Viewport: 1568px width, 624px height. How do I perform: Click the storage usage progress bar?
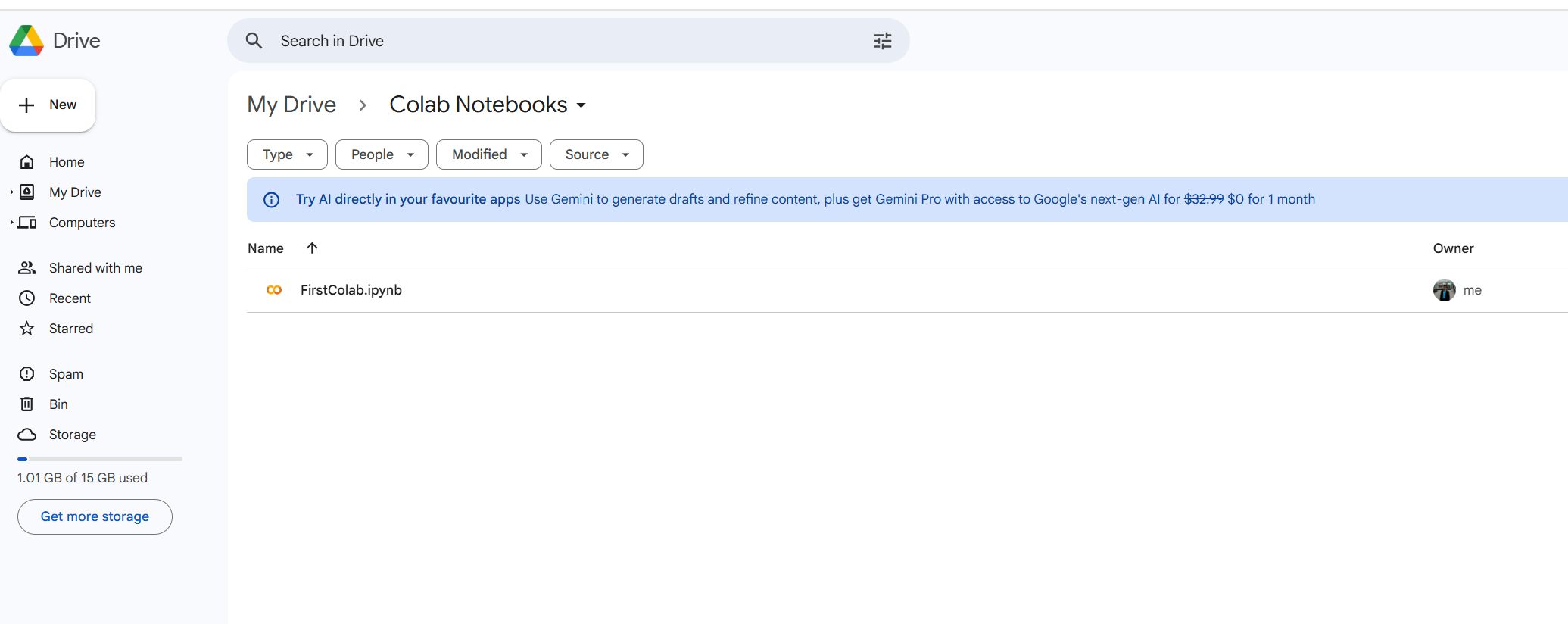pos(100,459)
